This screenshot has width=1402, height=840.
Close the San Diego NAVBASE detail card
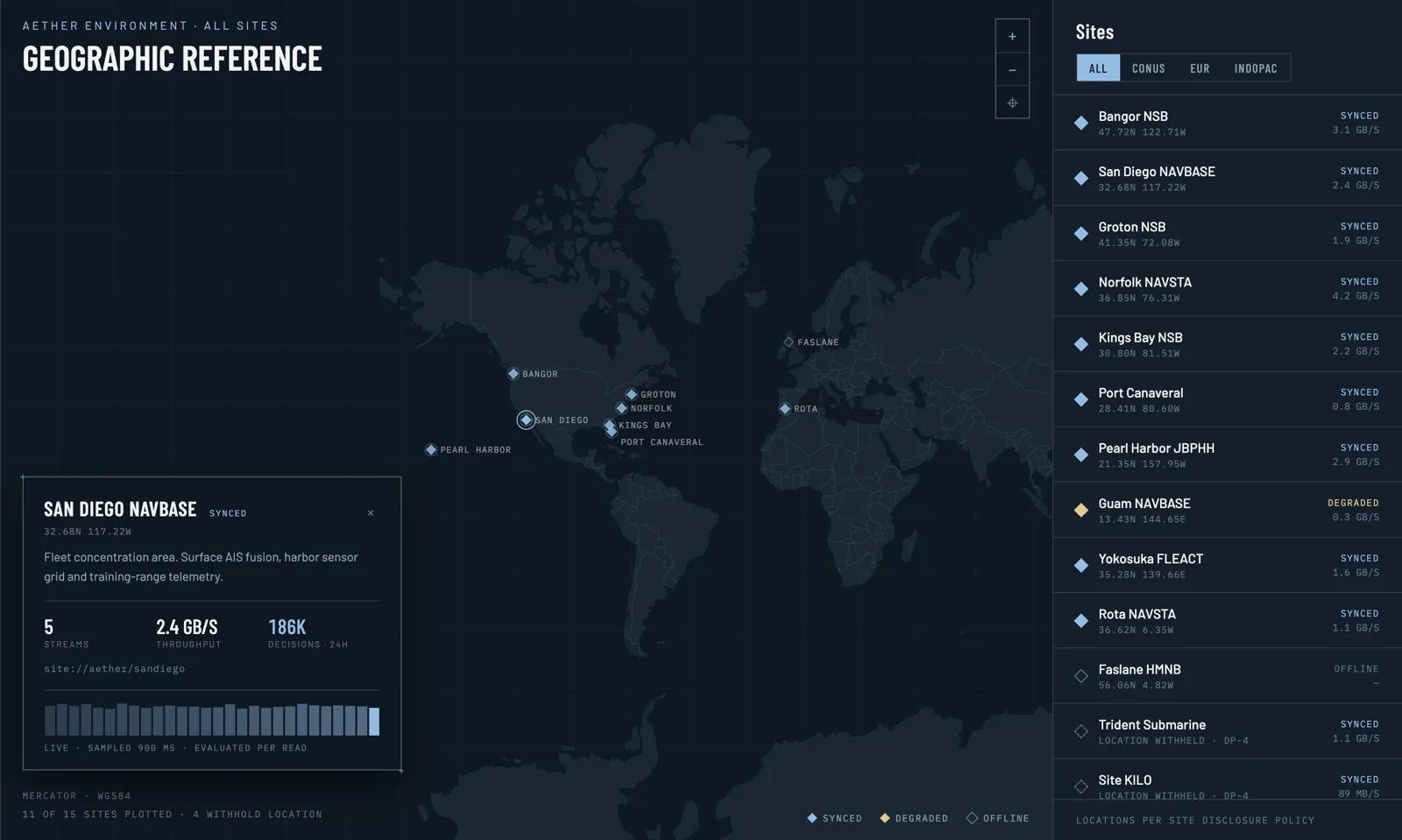tap(371, 513)
